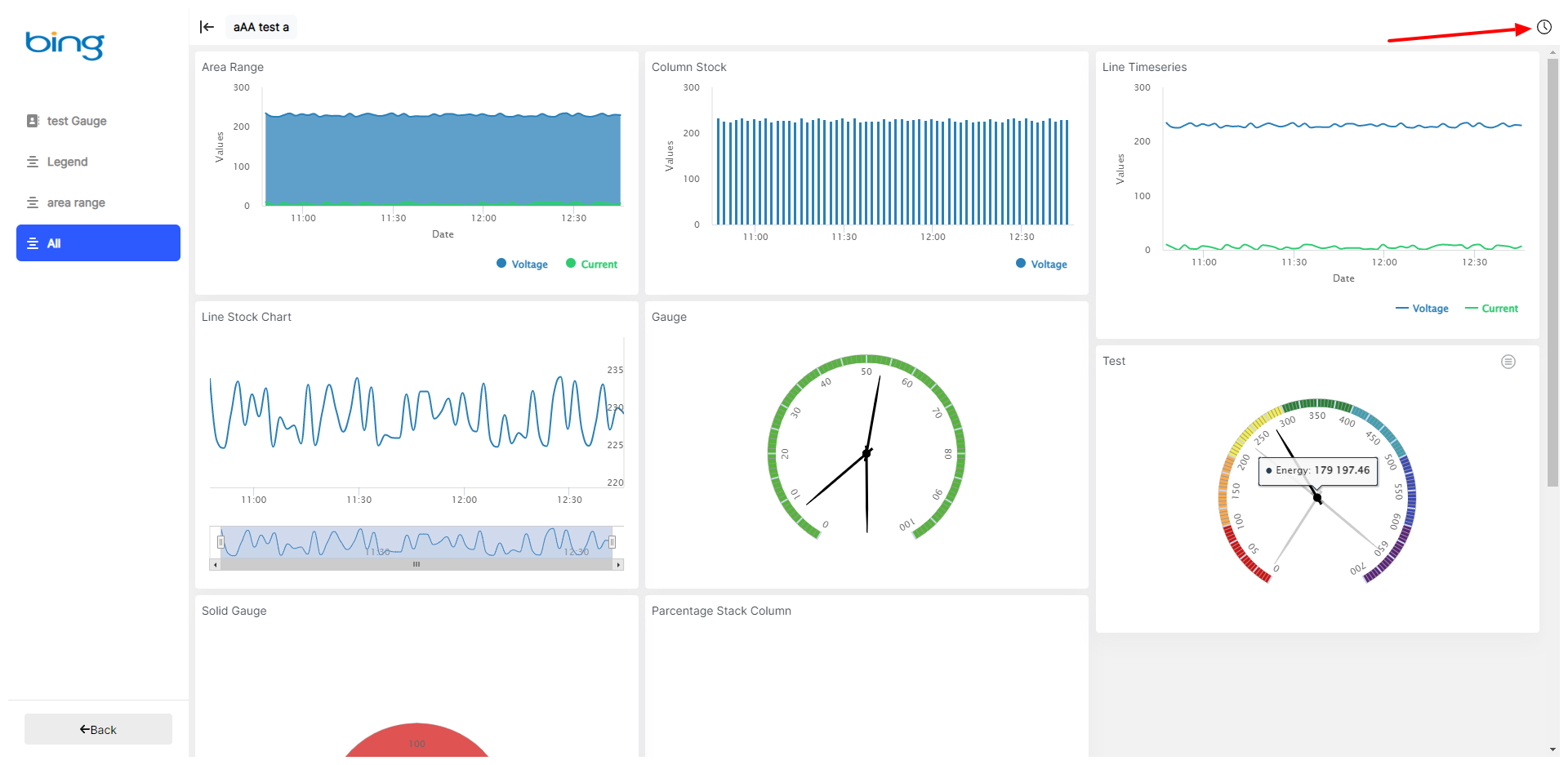Screen dimensions: 1568x765
Task: Click right handle of stock chart navigator
Action: (x=612, y=542)
